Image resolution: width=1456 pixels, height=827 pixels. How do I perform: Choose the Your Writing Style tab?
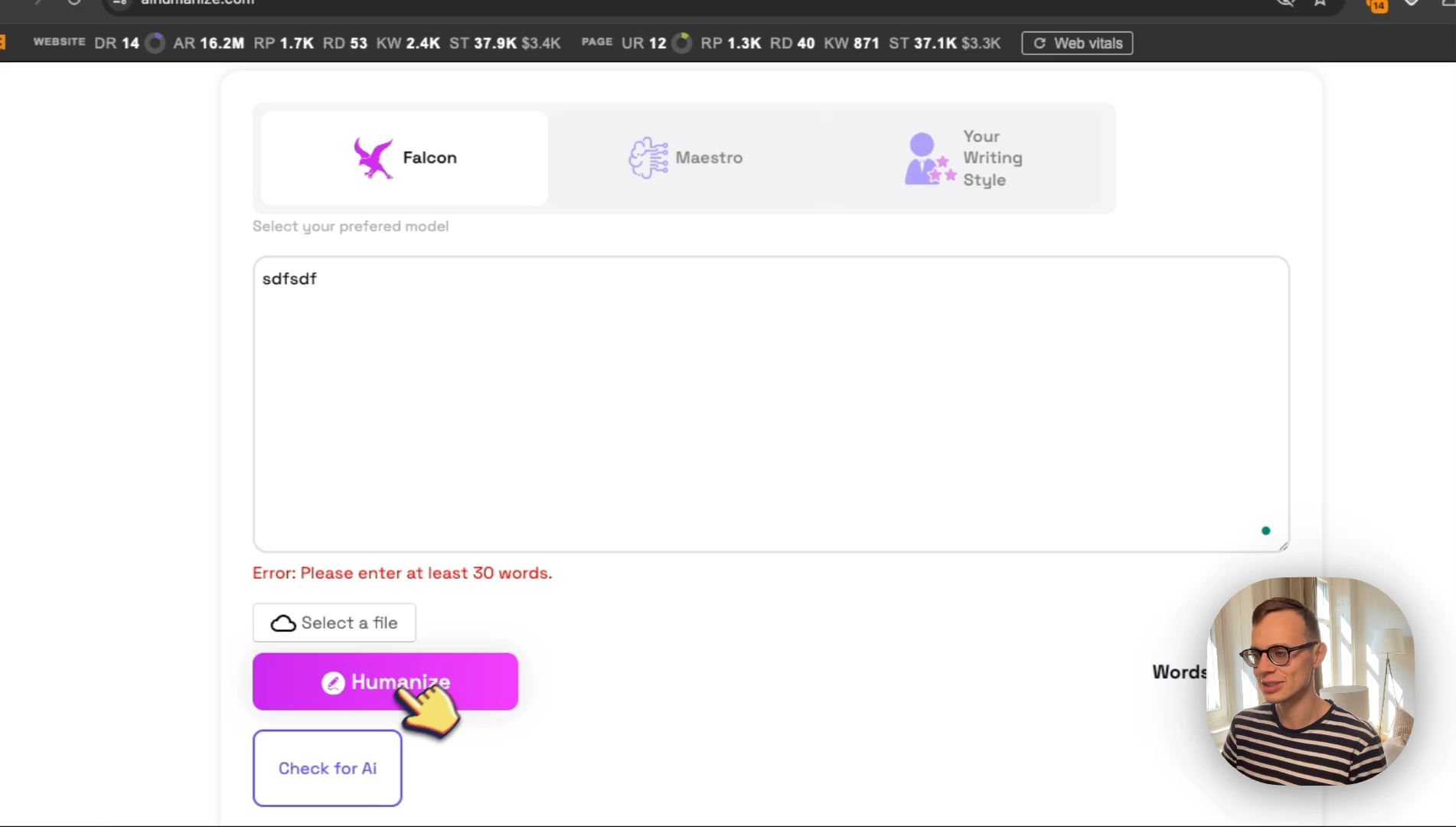tap(965, 158)
